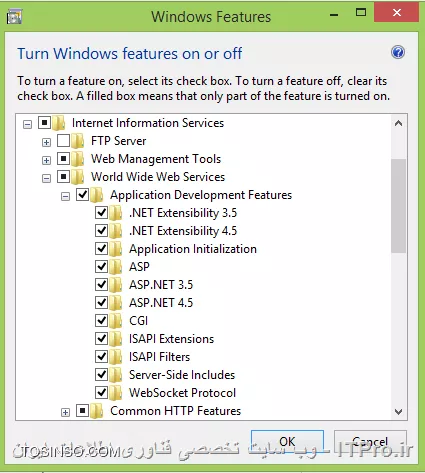Click the CGI folder icon
Viewport: 425px width, 473px height.
coord(116,321)
